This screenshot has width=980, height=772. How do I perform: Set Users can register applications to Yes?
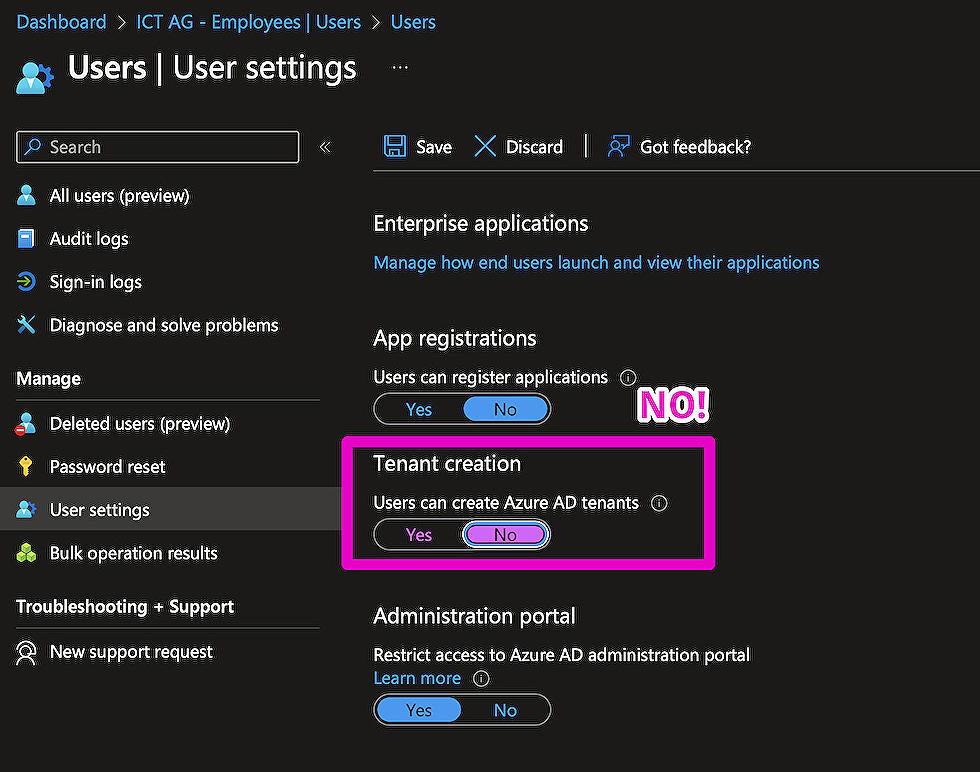pos(419,409)
